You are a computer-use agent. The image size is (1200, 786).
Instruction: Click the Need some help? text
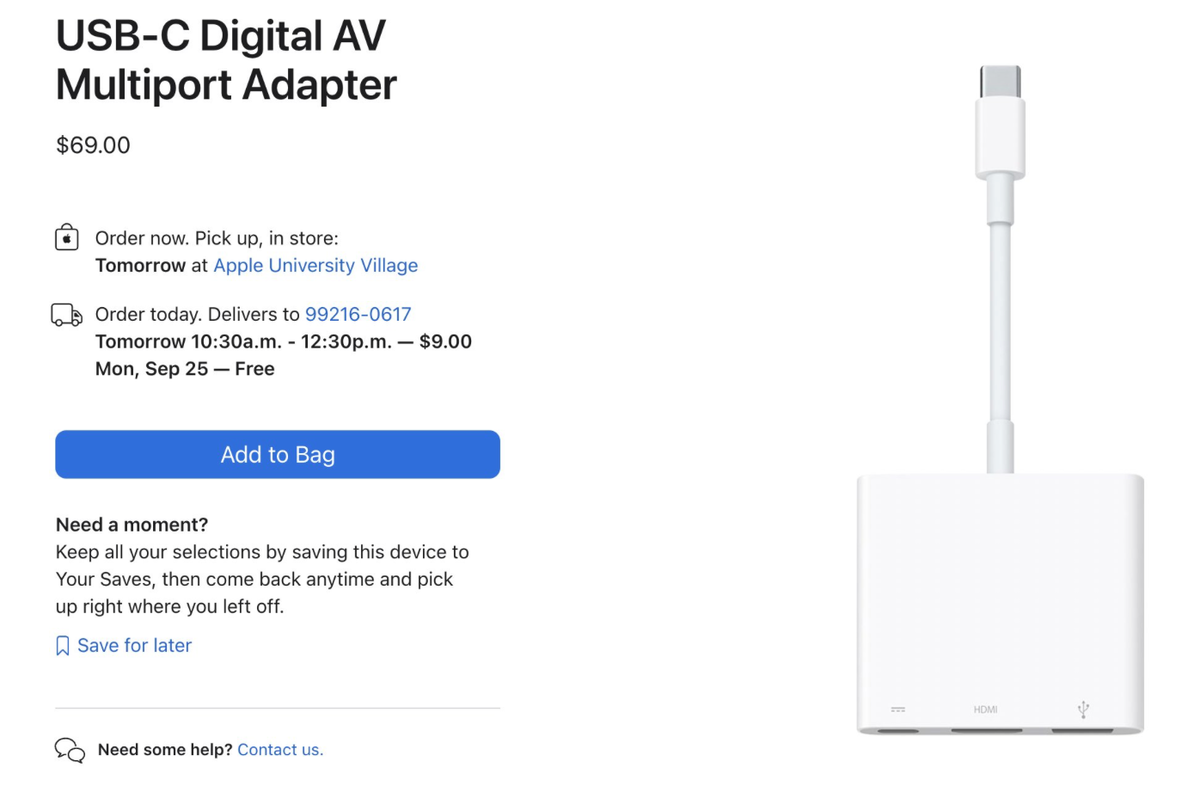pos(165,750)
